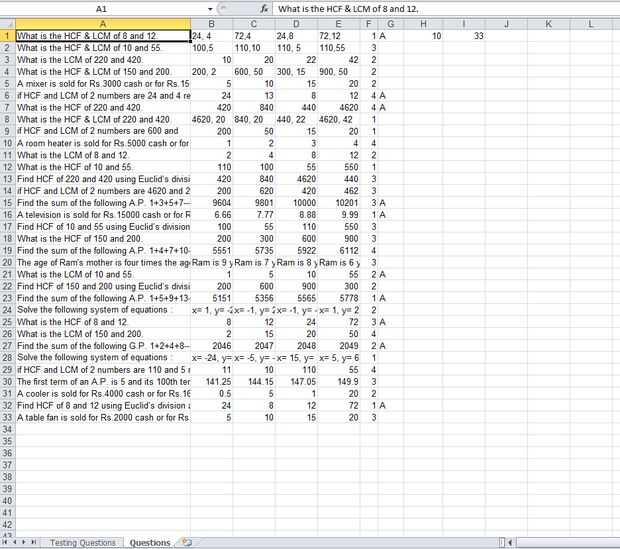Click cell 'What is the HCF of 8 and 12'
Image resolution: width=620 pixels, height=549 pixels.
[103, 322]
